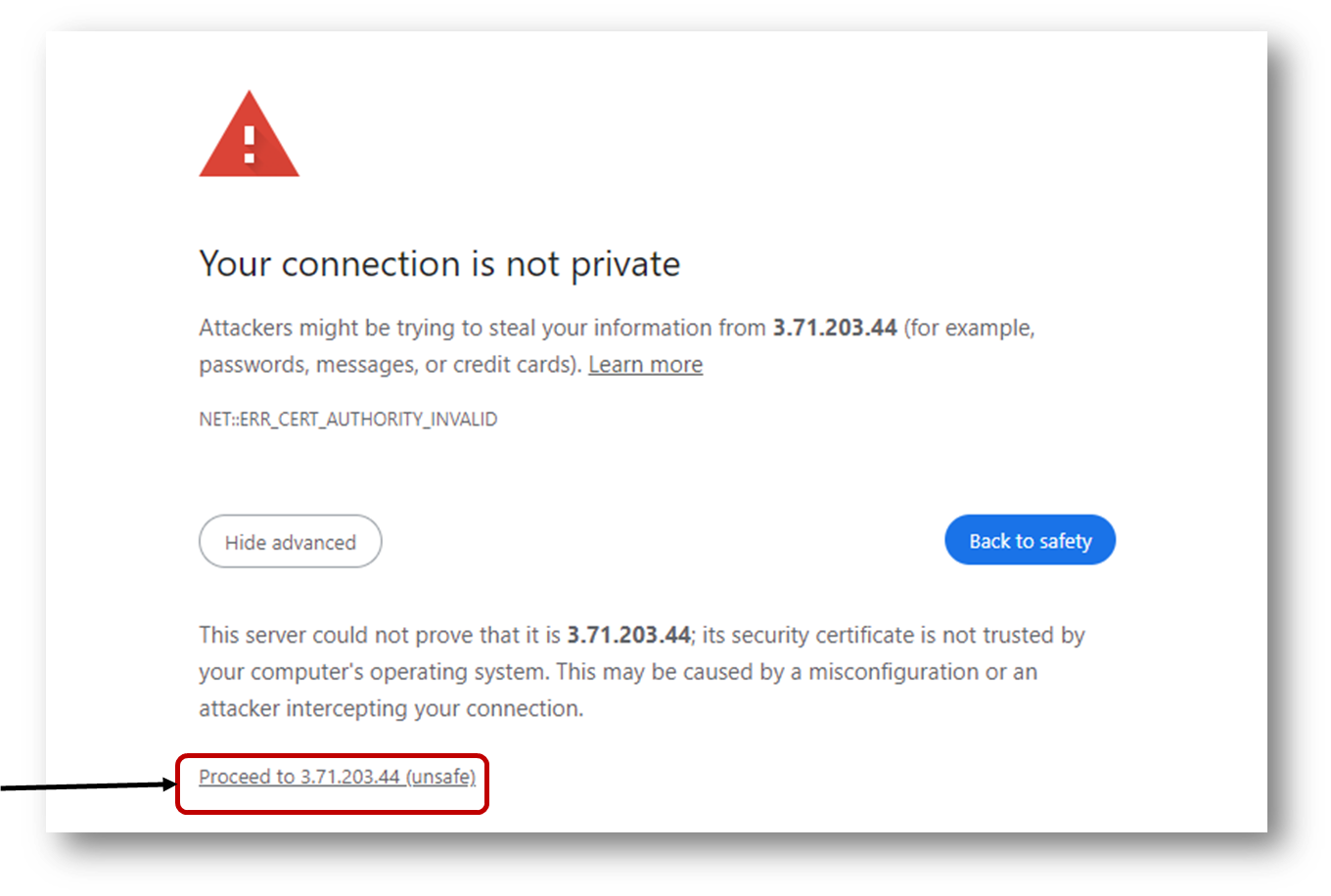Click the bold 3.71.203.44 in the attackers warning
The height and width of the screenshot is (896, 1331).
coord(835,328)
